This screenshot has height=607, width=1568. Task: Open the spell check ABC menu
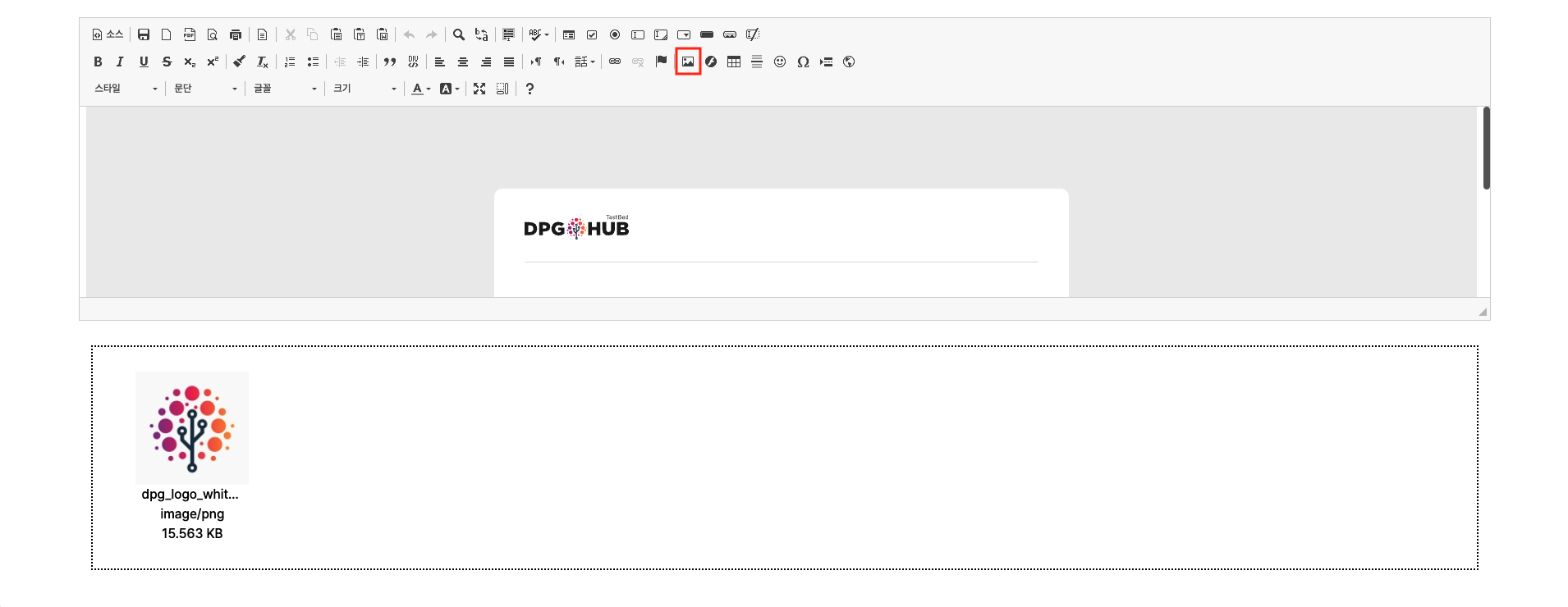[x=539, y=34]
